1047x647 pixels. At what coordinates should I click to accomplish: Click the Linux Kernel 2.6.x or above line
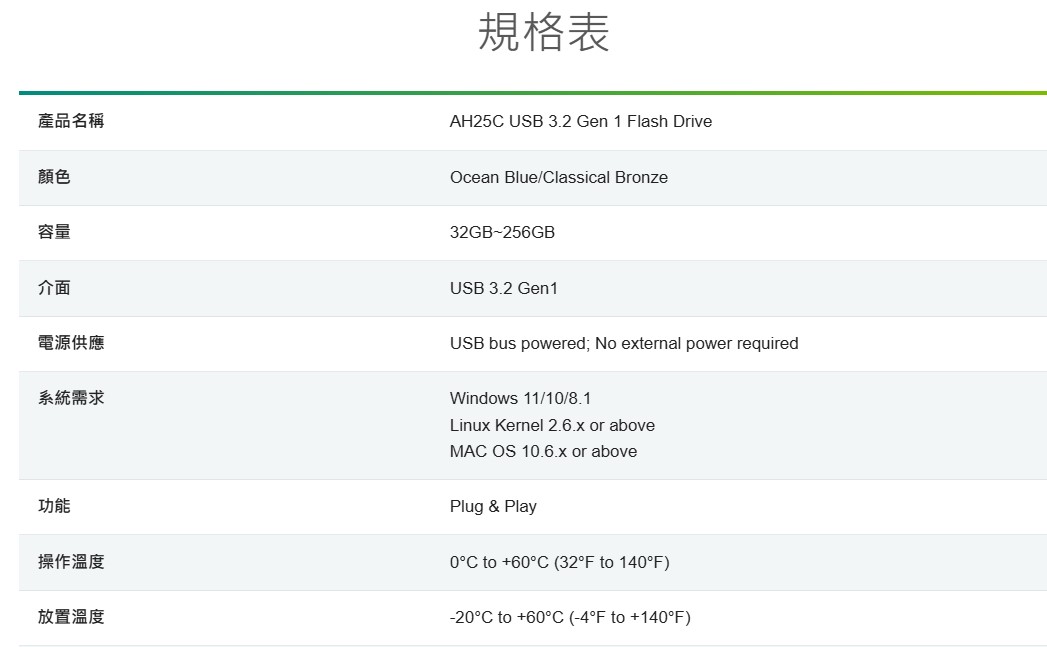pyautogui.click(x=552, y=425)
